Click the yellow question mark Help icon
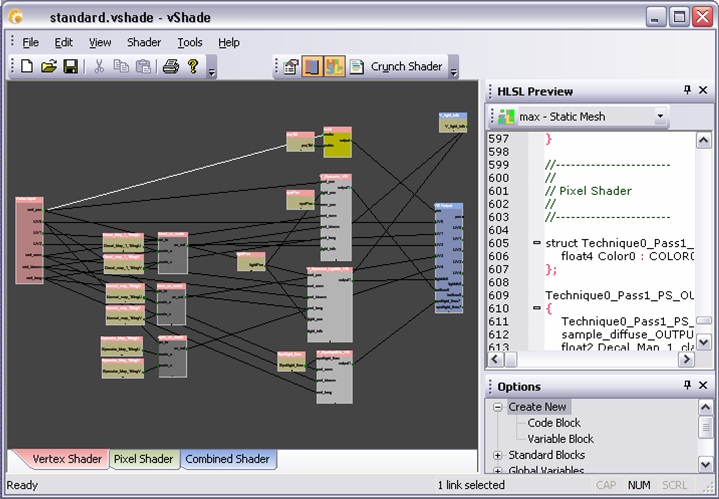Image resolution: width=719 pixels, height=499 pixels. pos(193,67)
